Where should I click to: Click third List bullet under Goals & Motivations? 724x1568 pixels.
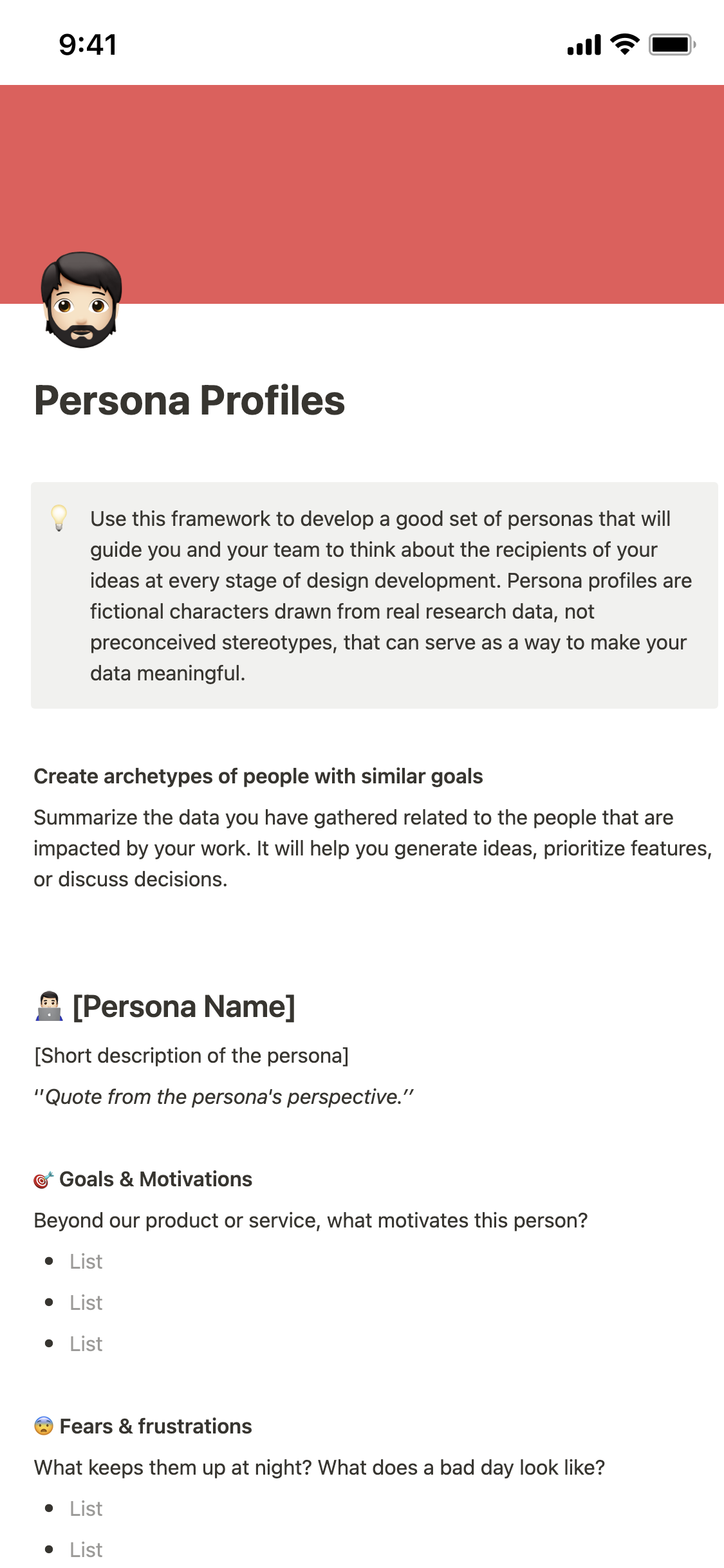[x=86, y=1344]
